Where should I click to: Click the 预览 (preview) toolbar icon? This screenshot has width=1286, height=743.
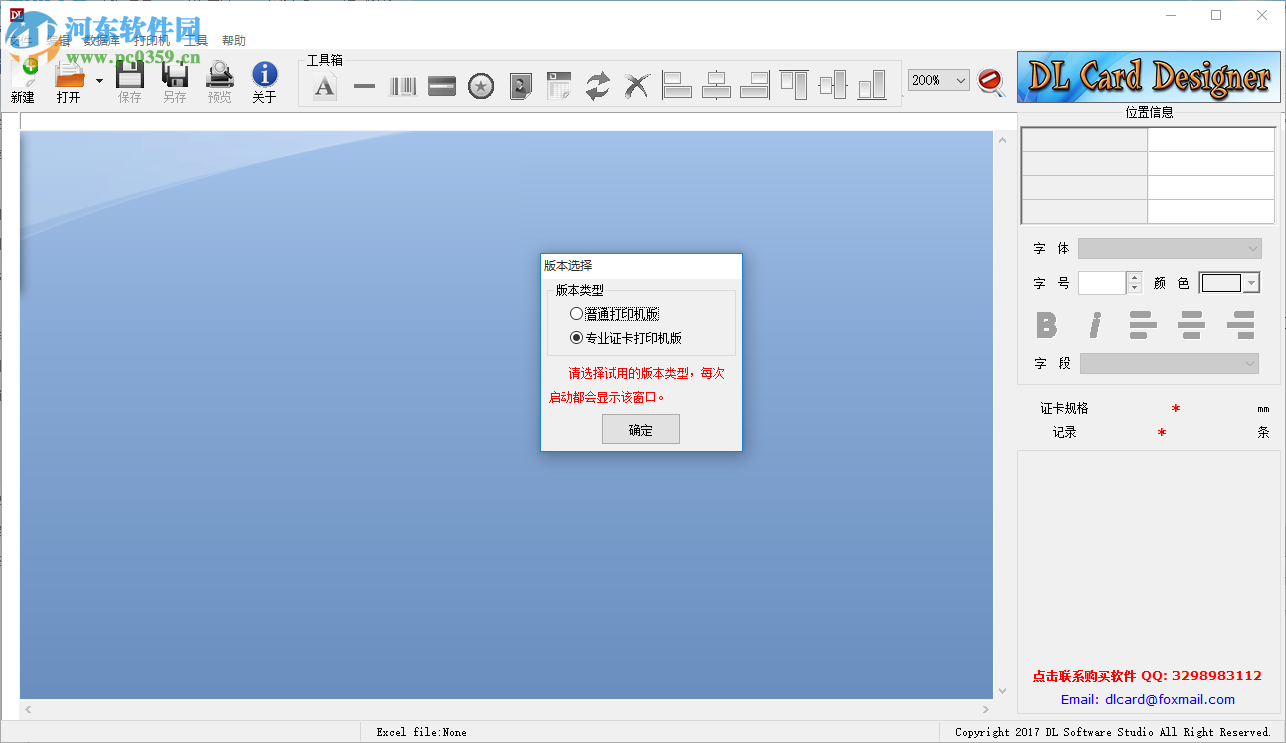click(219, 80)
